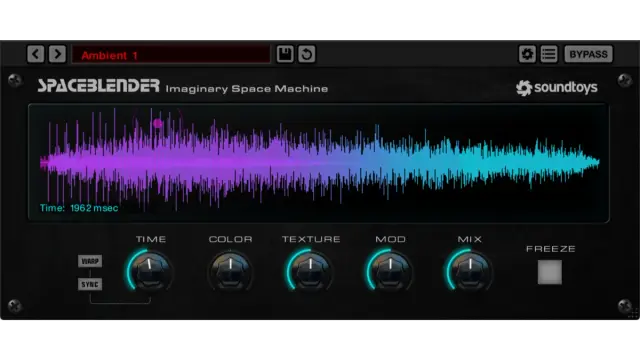Click the MOD knob

(x=390, y=271)
